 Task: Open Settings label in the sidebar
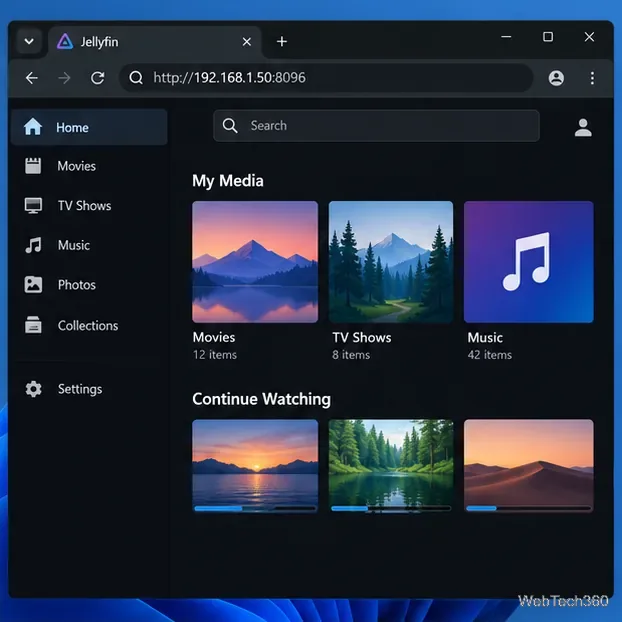coord(80,389)
